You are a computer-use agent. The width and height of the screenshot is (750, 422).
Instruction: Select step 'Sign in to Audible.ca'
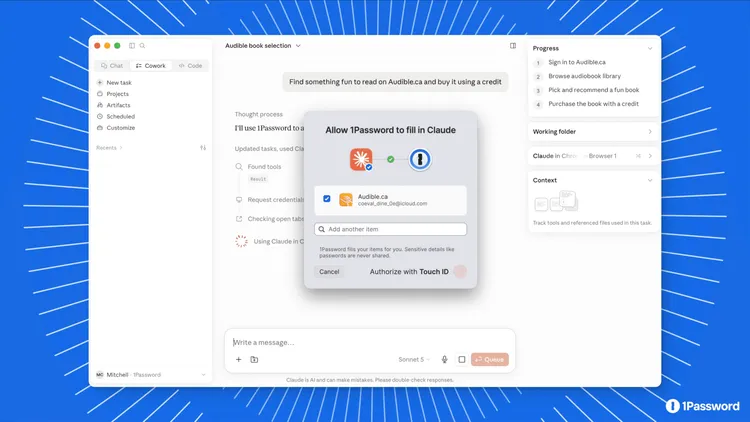tap(577, 62)
